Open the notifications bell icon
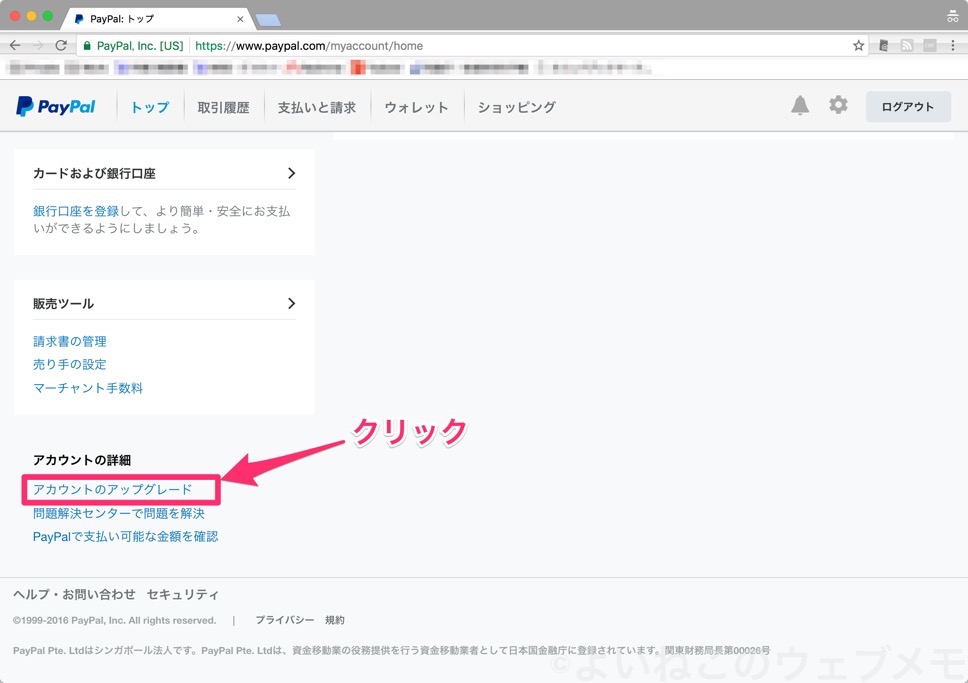Viewport: 968px width, 683px height. [799, 104]
